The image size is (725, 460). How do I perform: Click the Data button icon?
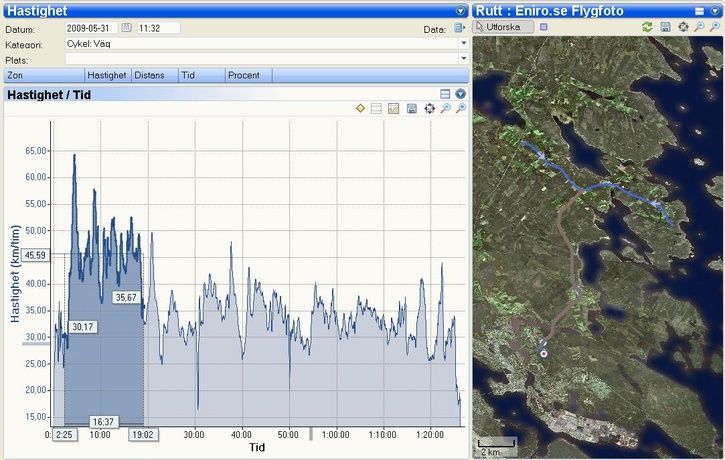click(460, 28)
